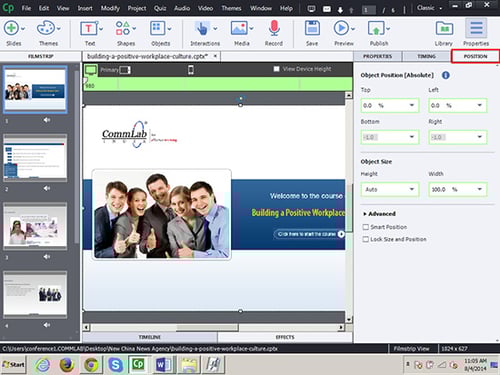Viewport: 500px width, 375px height.
Task: Click the Filmstrip View status entry
Action: [x=411, y=349]
